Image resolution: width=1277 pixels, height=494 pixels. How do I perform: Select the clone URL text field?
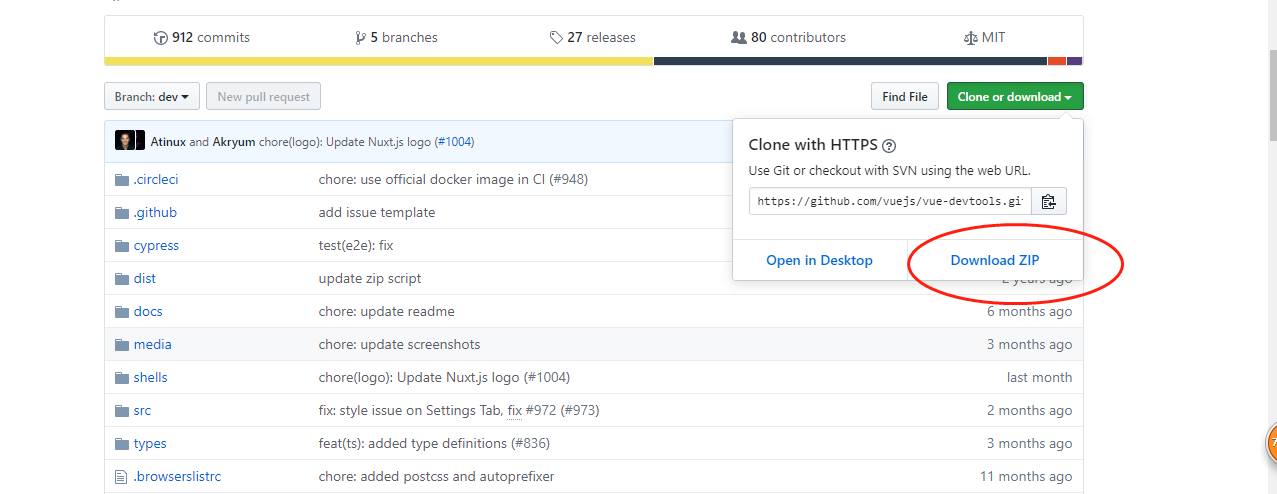(890, 201)
